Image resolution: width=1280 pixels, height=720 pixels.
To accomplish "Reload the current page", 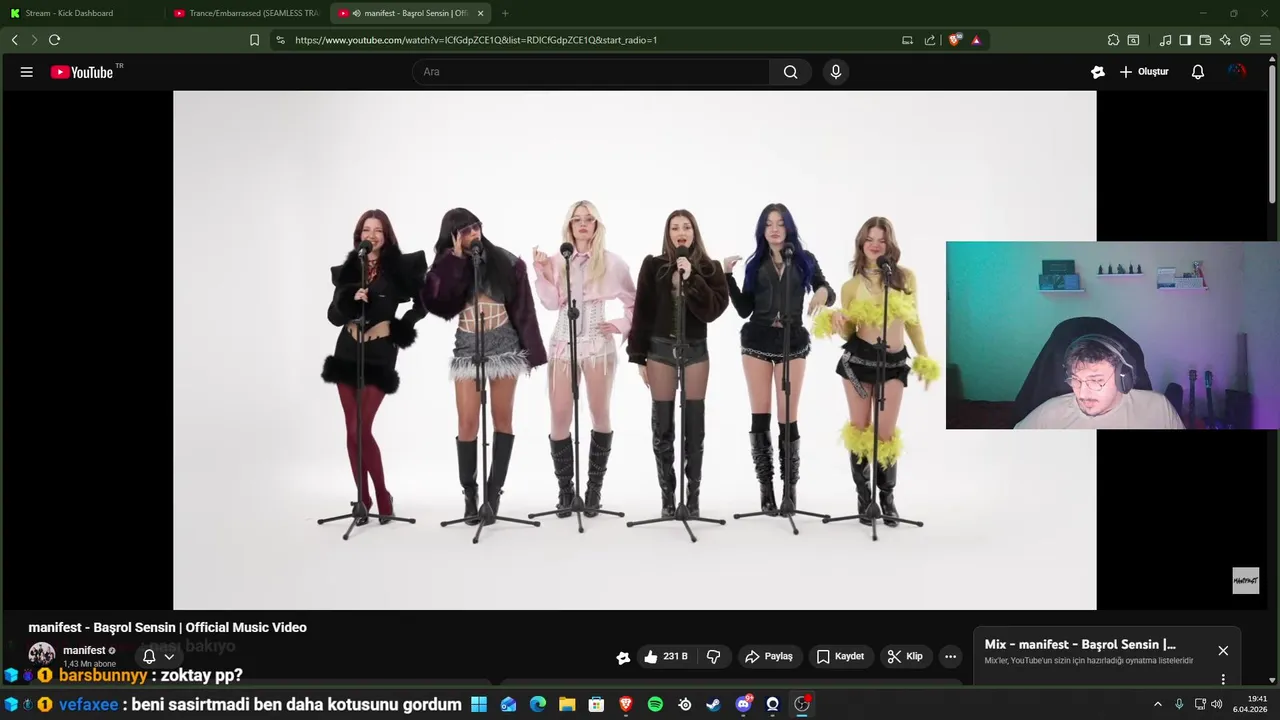I will pyautogui.click(x=54, y=40).
